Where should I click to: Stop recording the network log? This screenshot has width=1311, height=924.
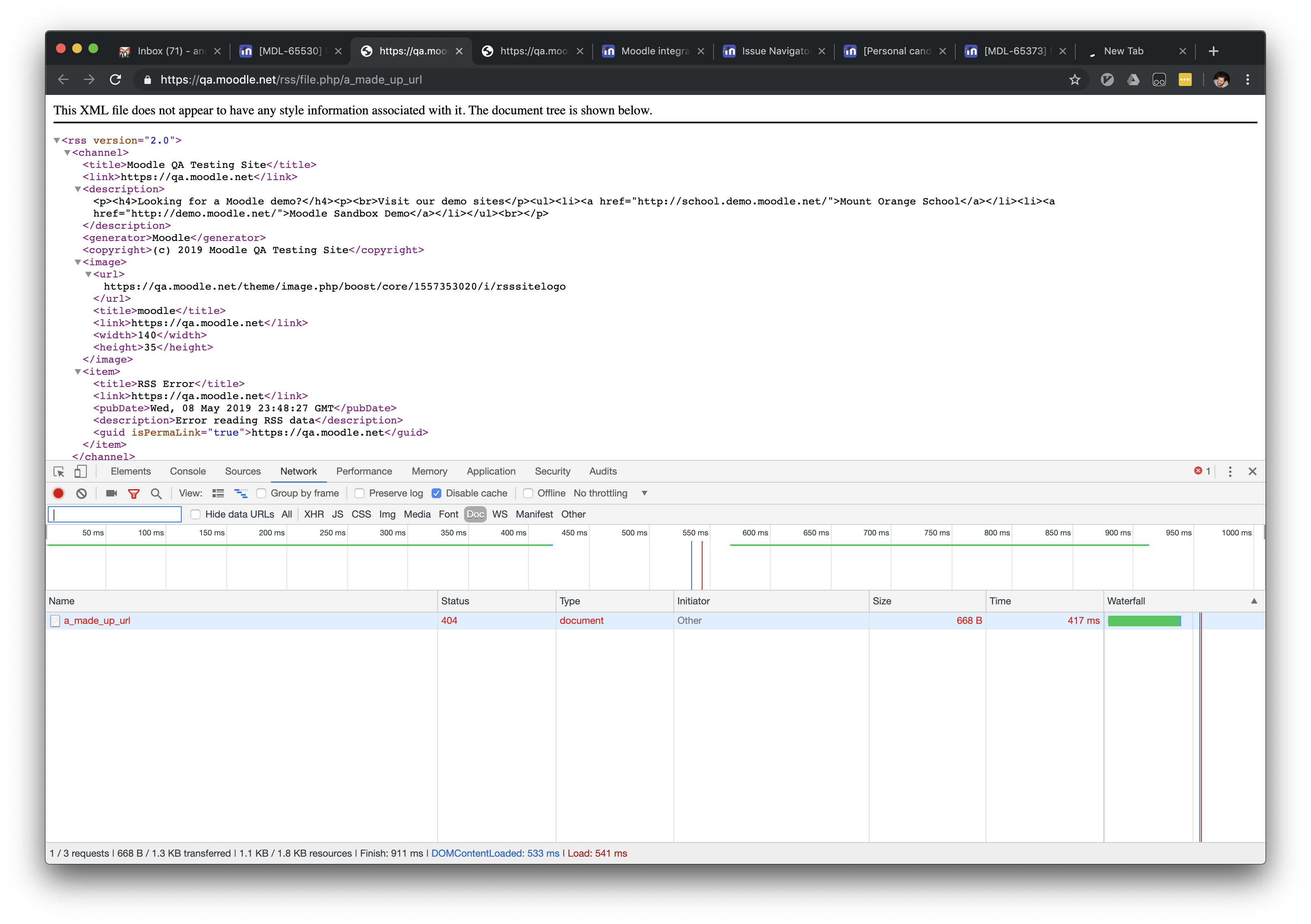pos(58,493)
